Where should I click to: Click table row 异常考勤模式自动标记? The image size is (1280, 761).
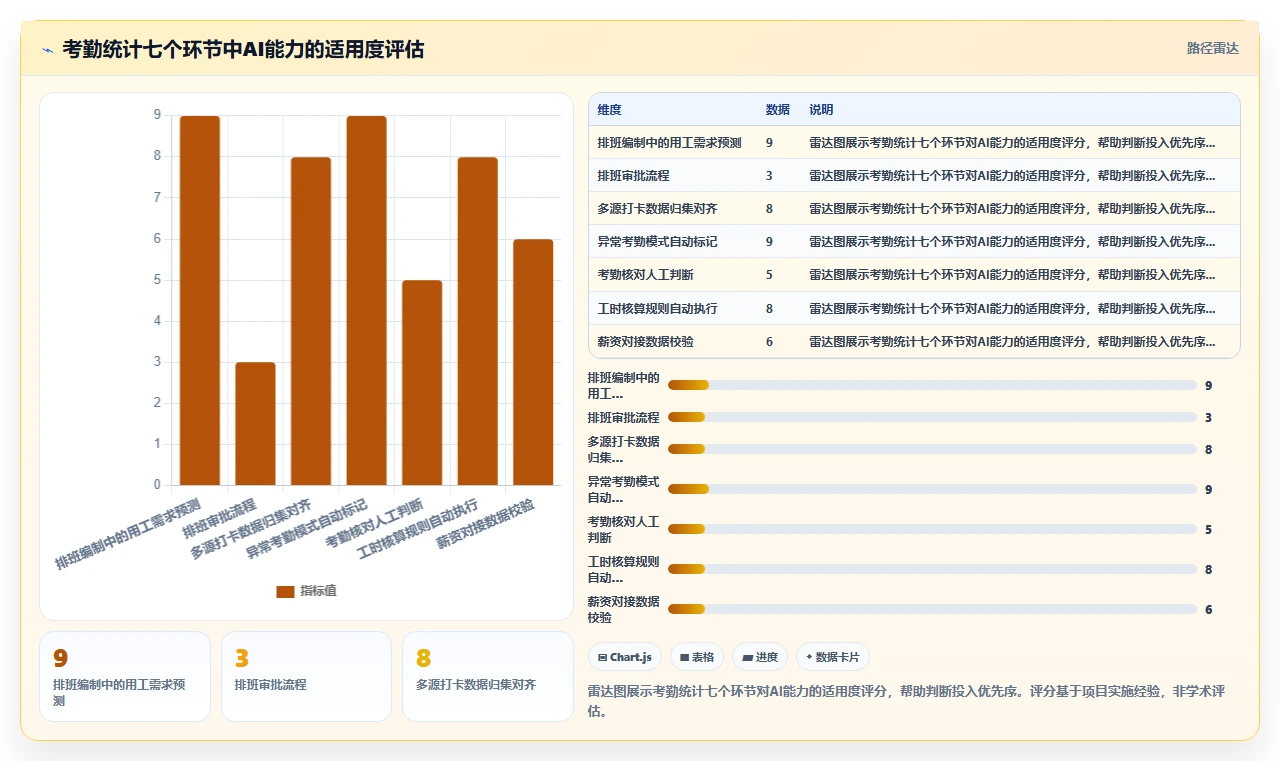click(x=914, y=242)
